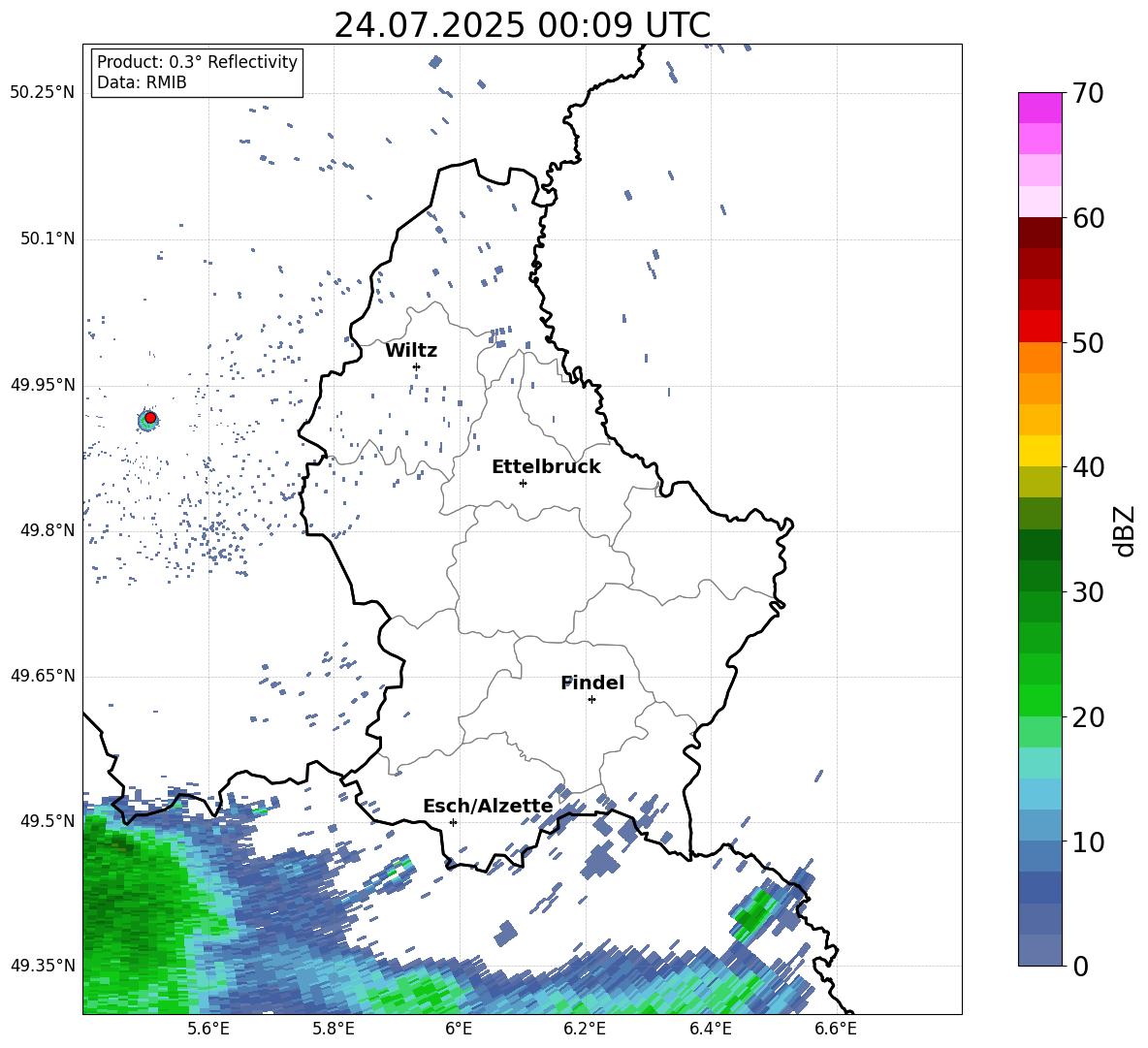Click the bright red colorbar segment above 50
This screenshot has width=1148, height=1048.
(x=1039, y=327)
